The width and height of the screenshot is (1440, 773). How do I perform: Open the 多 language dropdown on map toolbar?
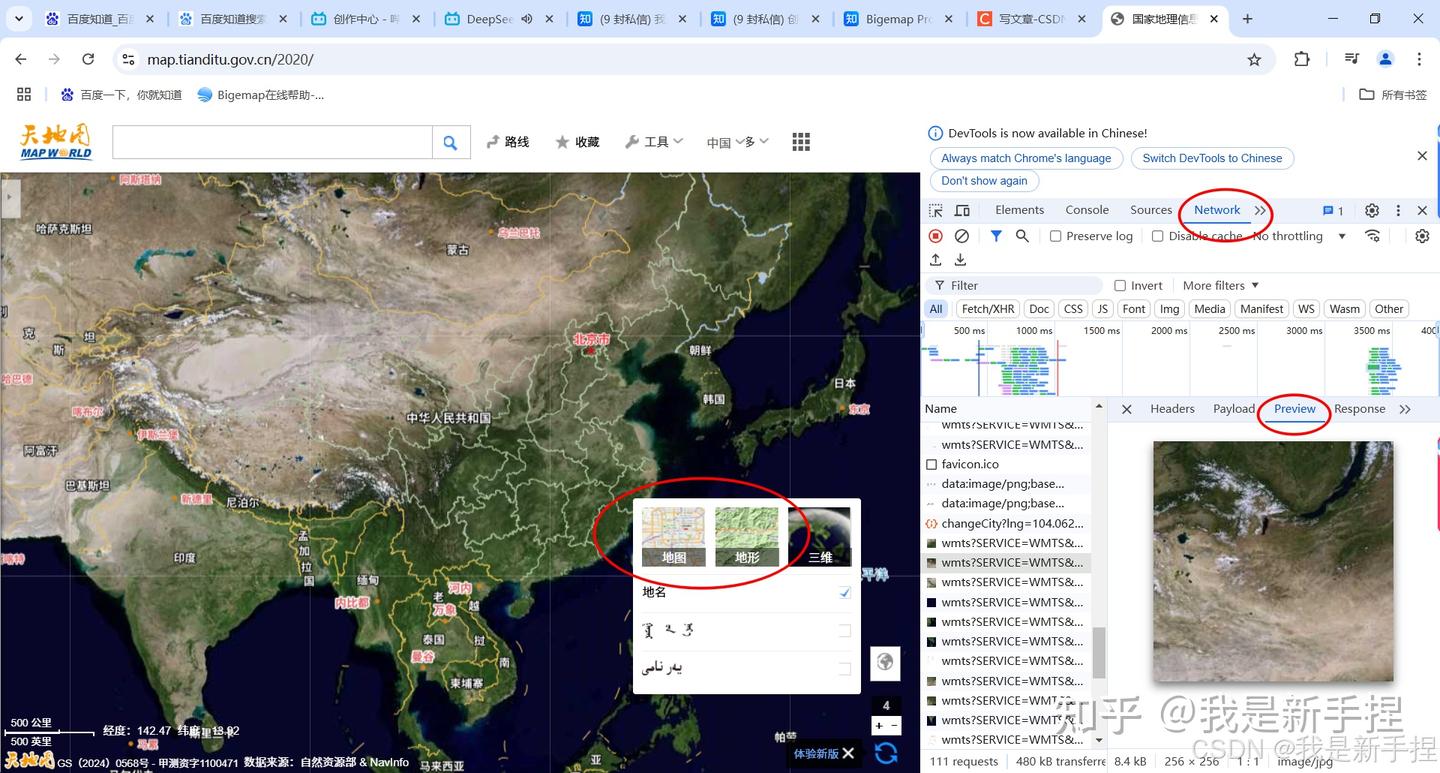753,141
